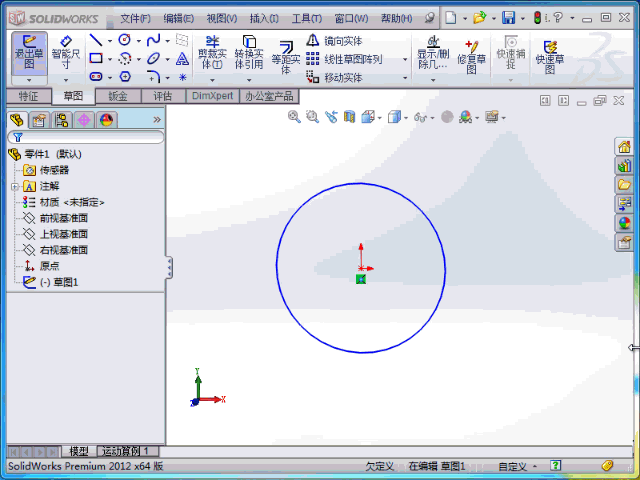Open the FeatureManager design tree tab

pyautogui.click(x=17, y=120)
